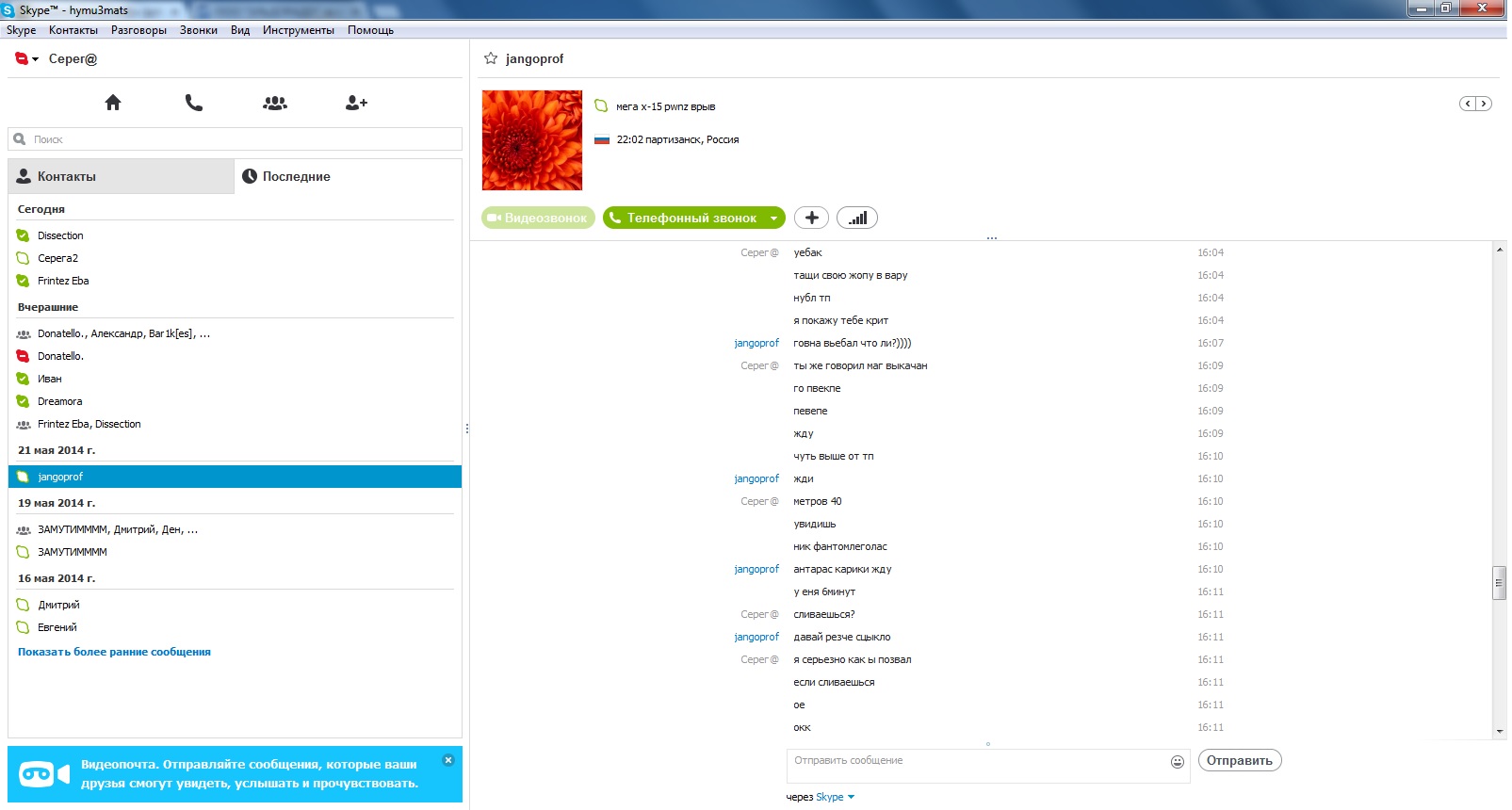Viewport: 1512px width, 810px height.
Task: Click the Поиск search field
Action: point(235,139)
